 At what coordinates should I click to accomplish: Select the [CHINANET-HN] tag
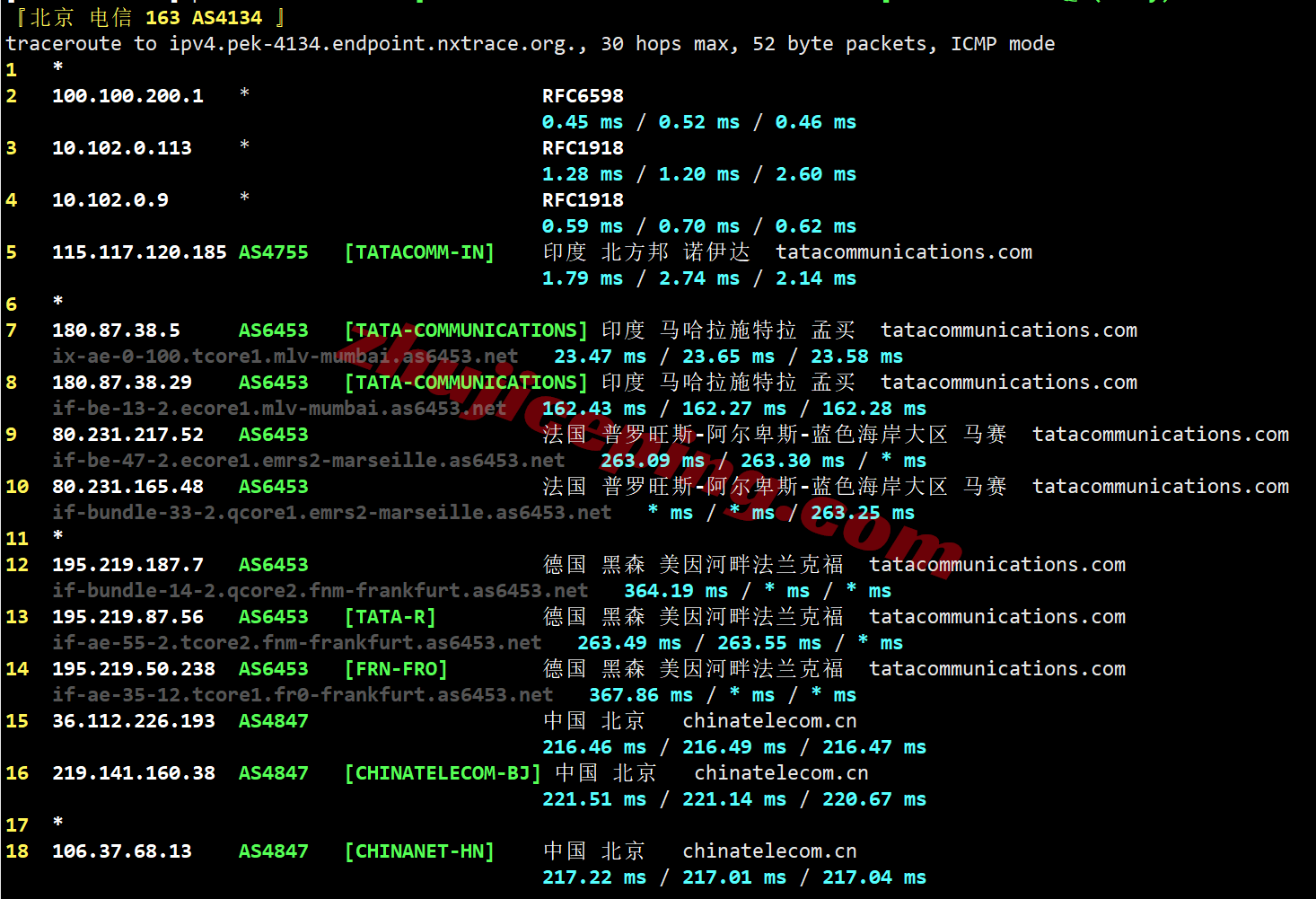coord(419,851)
